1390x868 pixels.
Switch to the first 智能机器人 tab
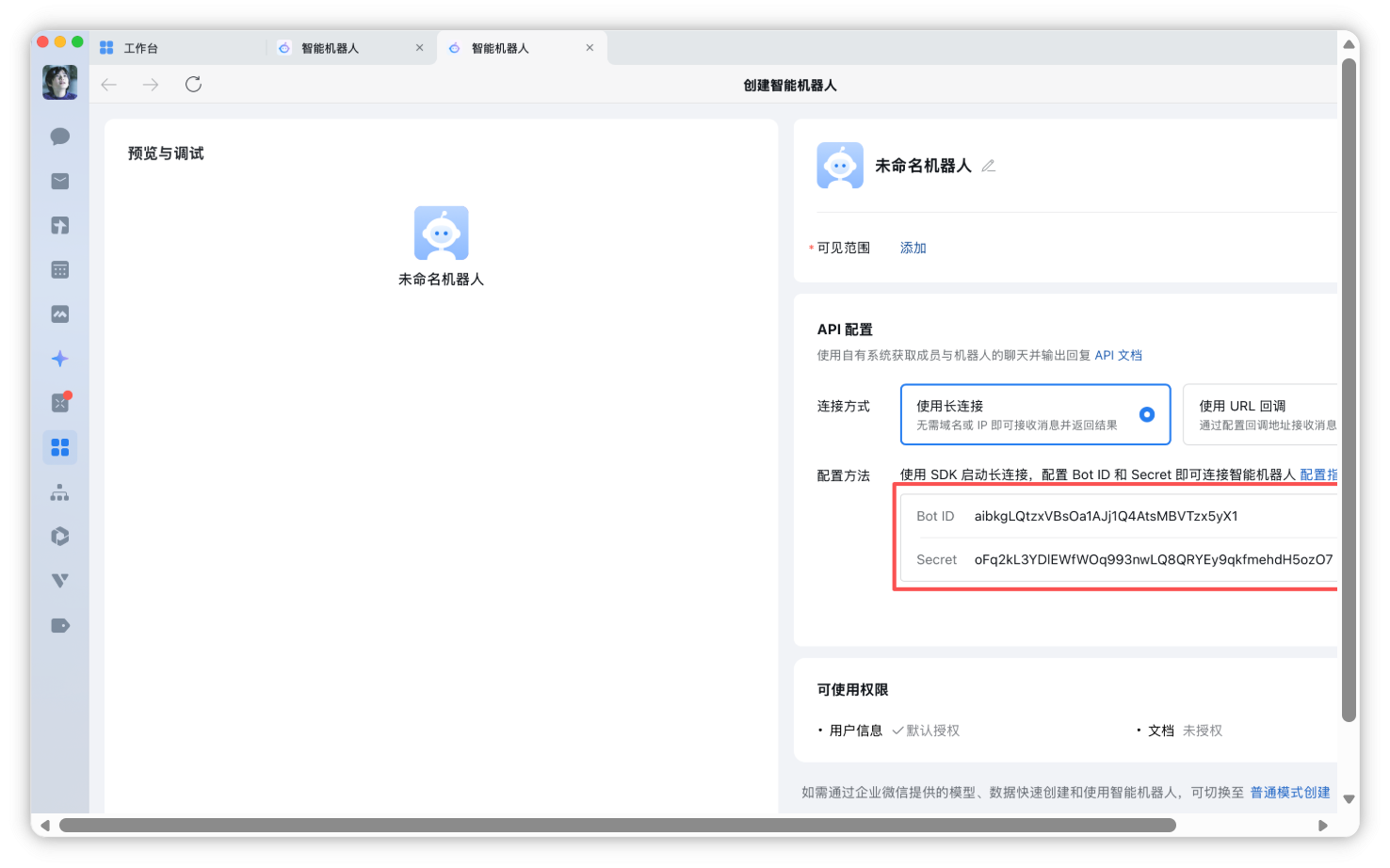click(x=330, y=48)
